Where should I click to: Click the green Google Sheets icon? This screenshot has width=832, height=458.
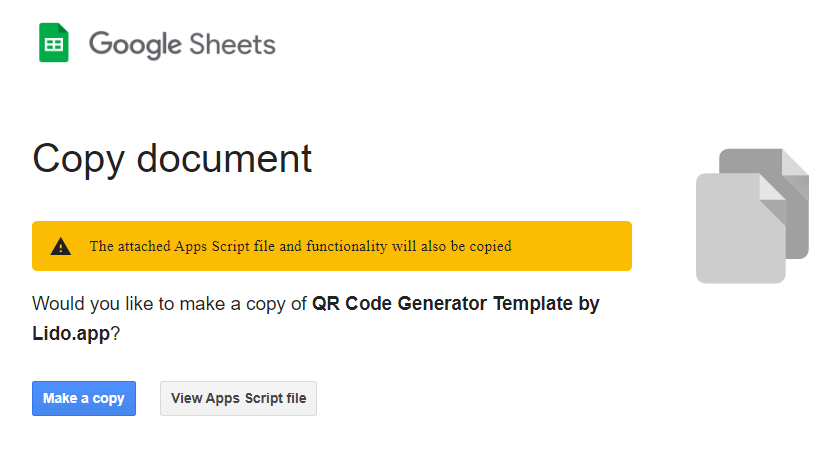[x=54, y=42]
